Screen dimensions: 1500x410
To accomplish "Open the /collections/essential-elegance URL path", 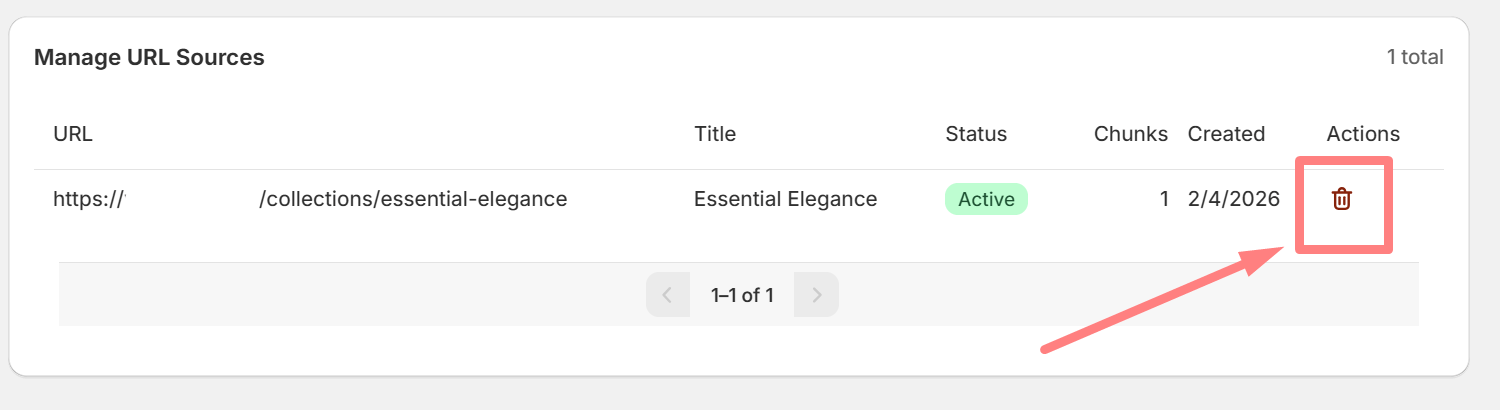I will tap(413, 199).
